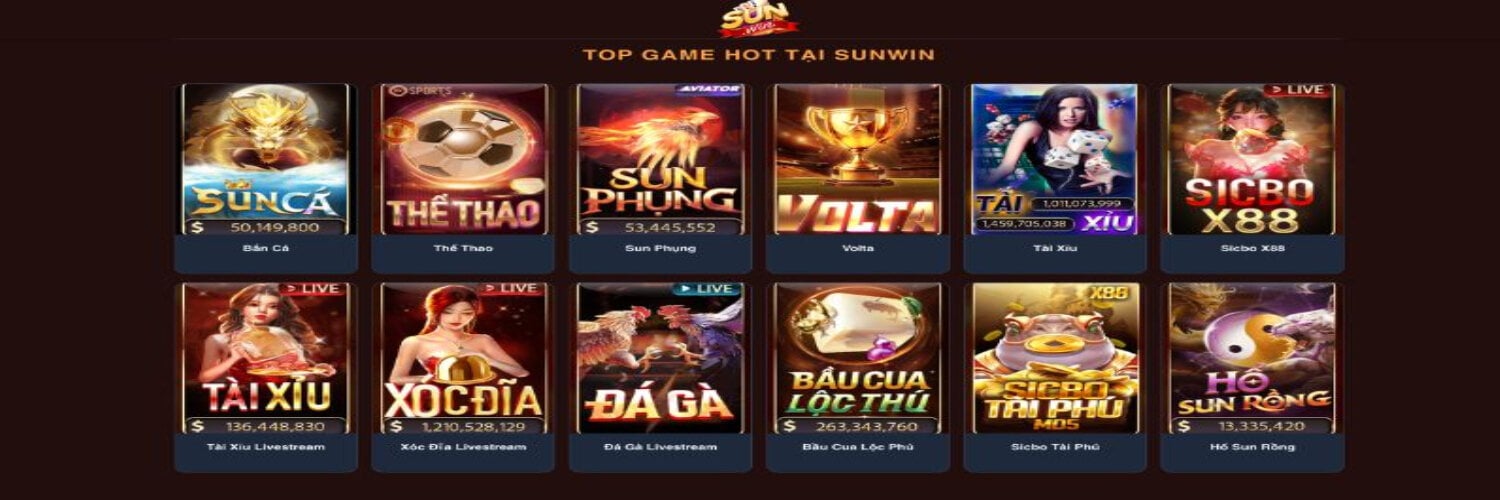This screenshot has width=1500, height=500.
Task: Select the Đá Gà rooster livestream game
Action: (660, 358)
